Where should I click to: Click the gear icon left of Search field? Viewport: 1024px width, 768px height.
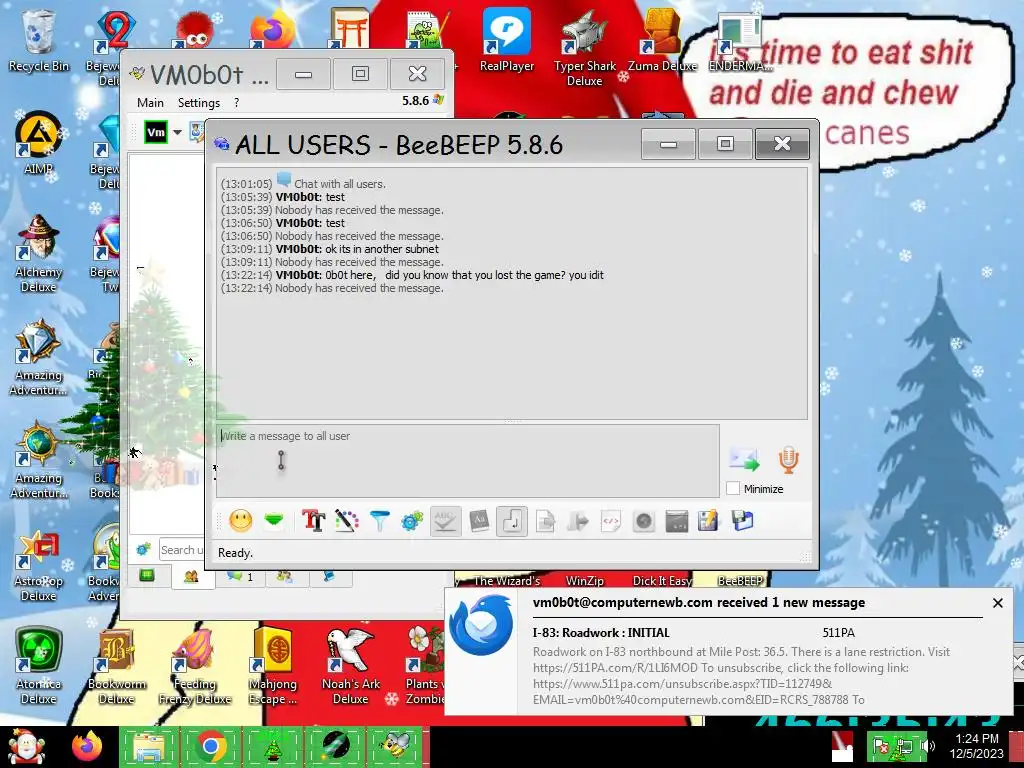point(144,550)
